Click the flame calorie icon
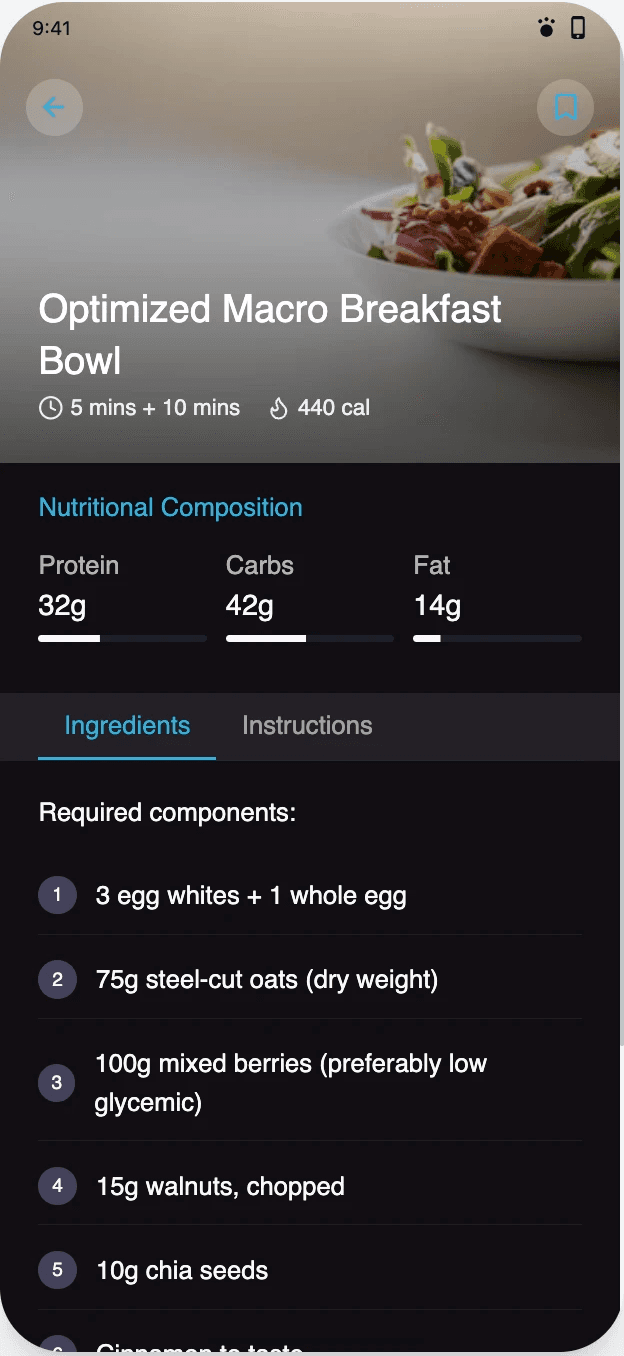624x1356 pixels. coord(279,408)
